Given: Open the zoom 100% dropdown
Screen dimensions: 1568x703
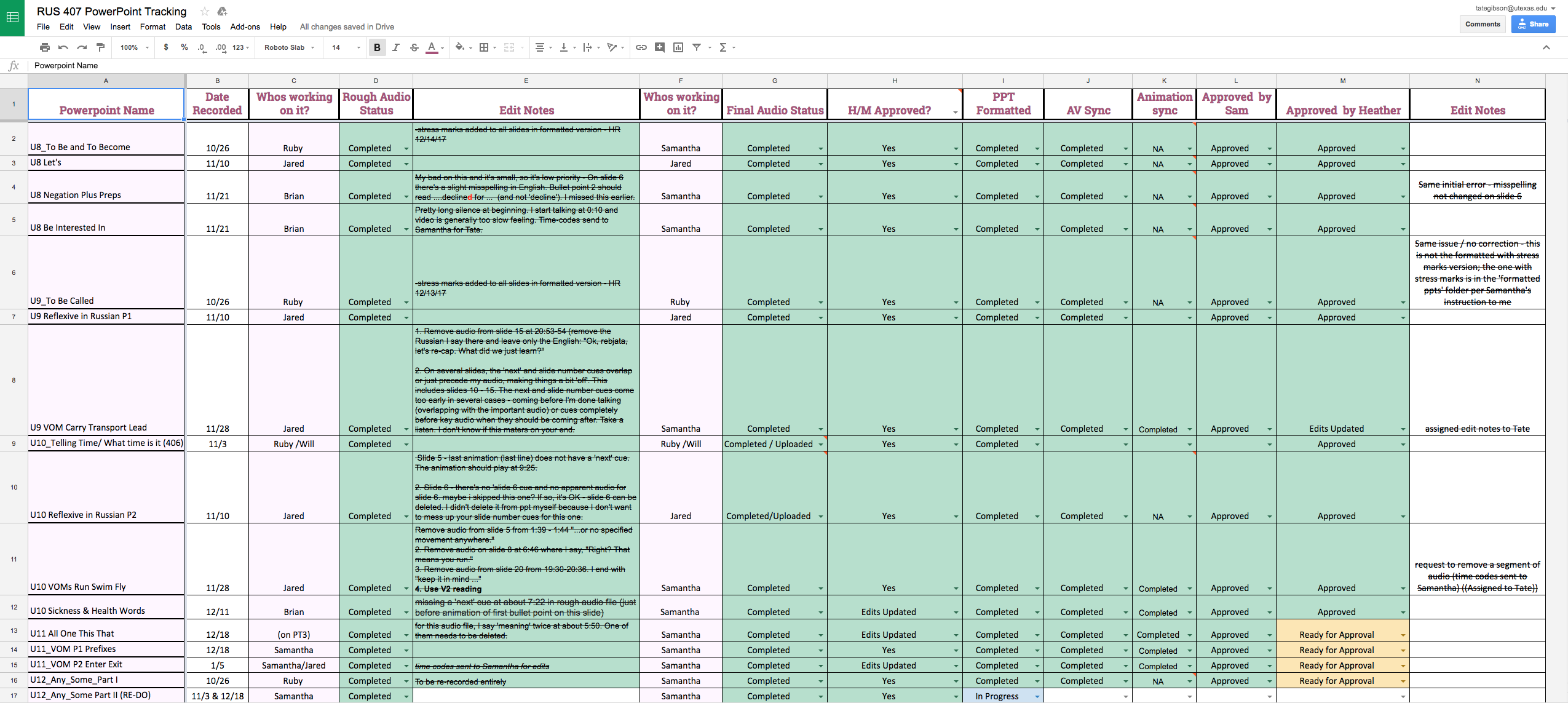Looking at the screenshot, I should coord(135,47).
